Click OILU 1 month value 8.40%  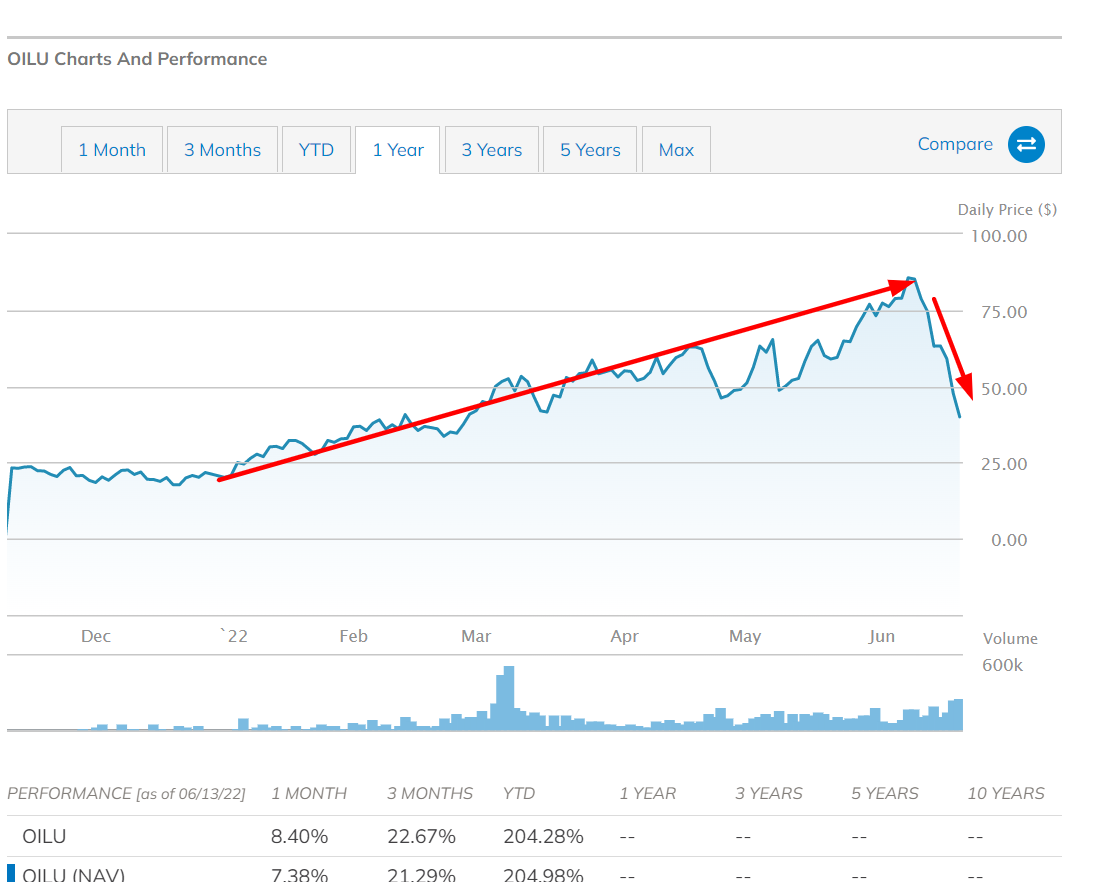(300, 836)
